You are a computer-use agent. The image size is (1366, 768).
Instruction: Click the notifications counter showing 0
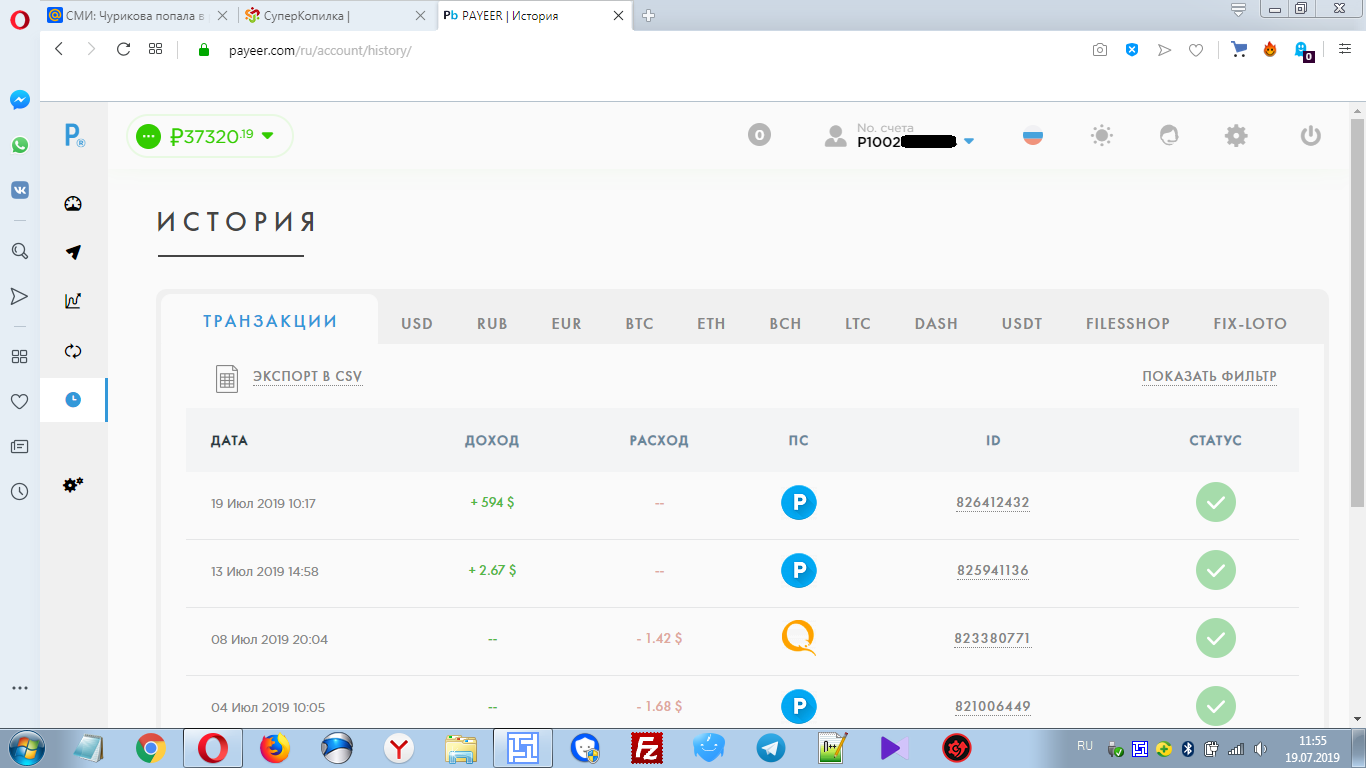coord(759,135)
